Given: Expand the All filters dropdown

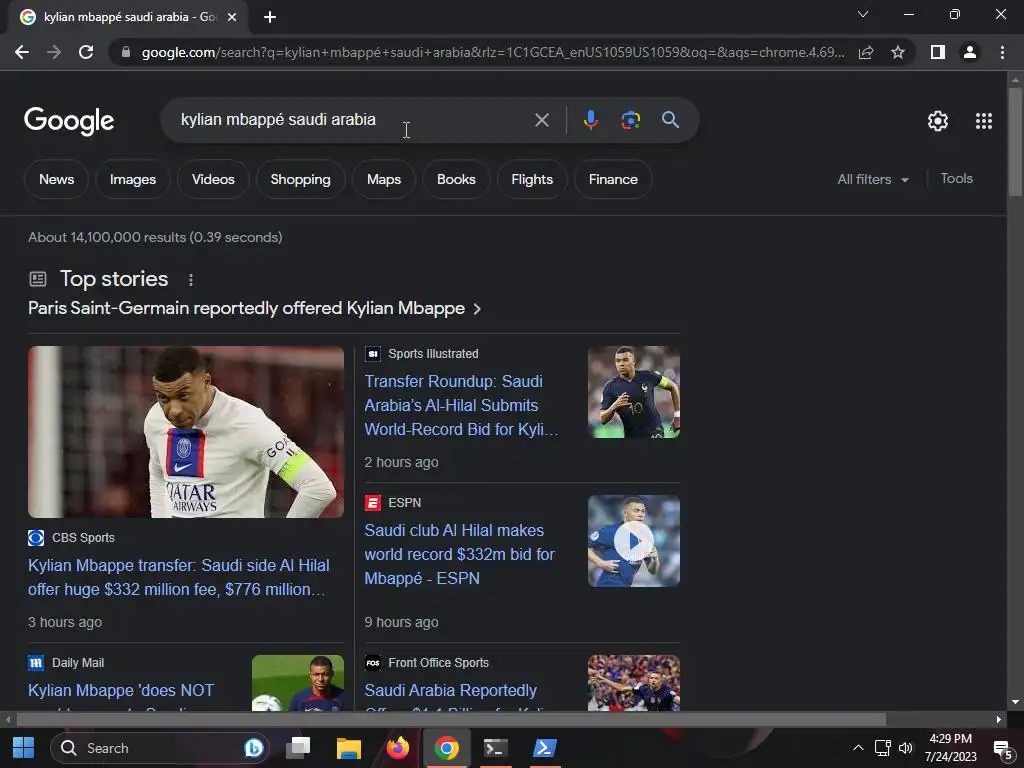Looking at the screenshot, I should [872, 180].
